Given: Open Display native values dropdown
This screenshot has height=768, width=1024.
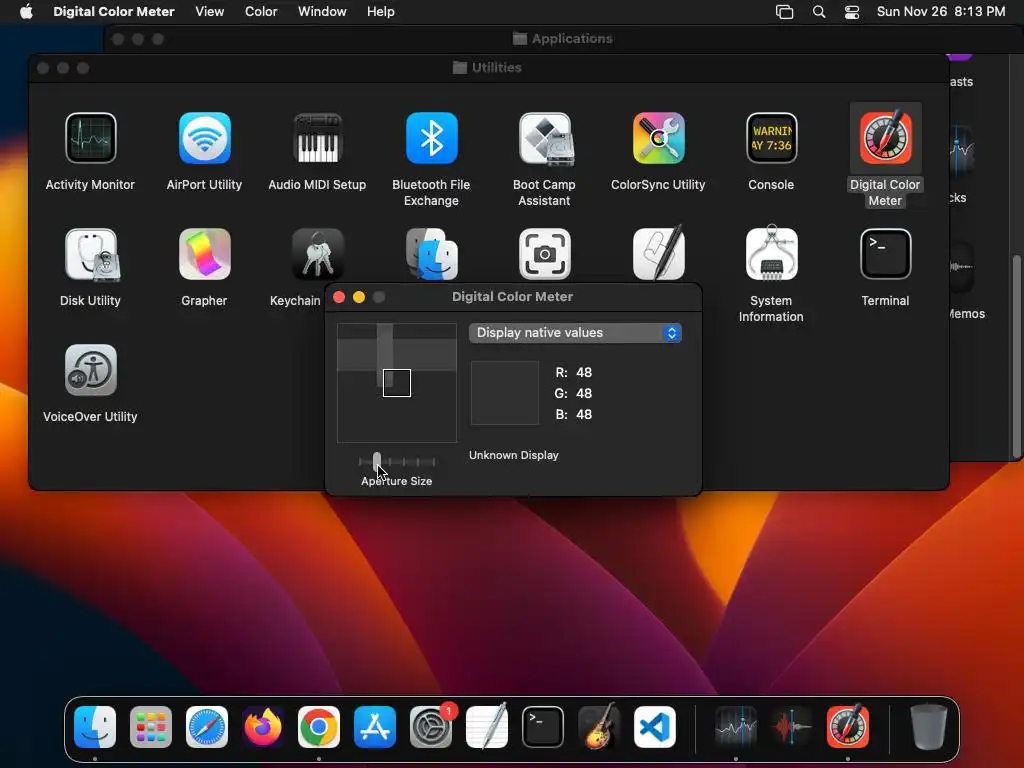Looking at the screenshot, I should click(x=575, y=333).
